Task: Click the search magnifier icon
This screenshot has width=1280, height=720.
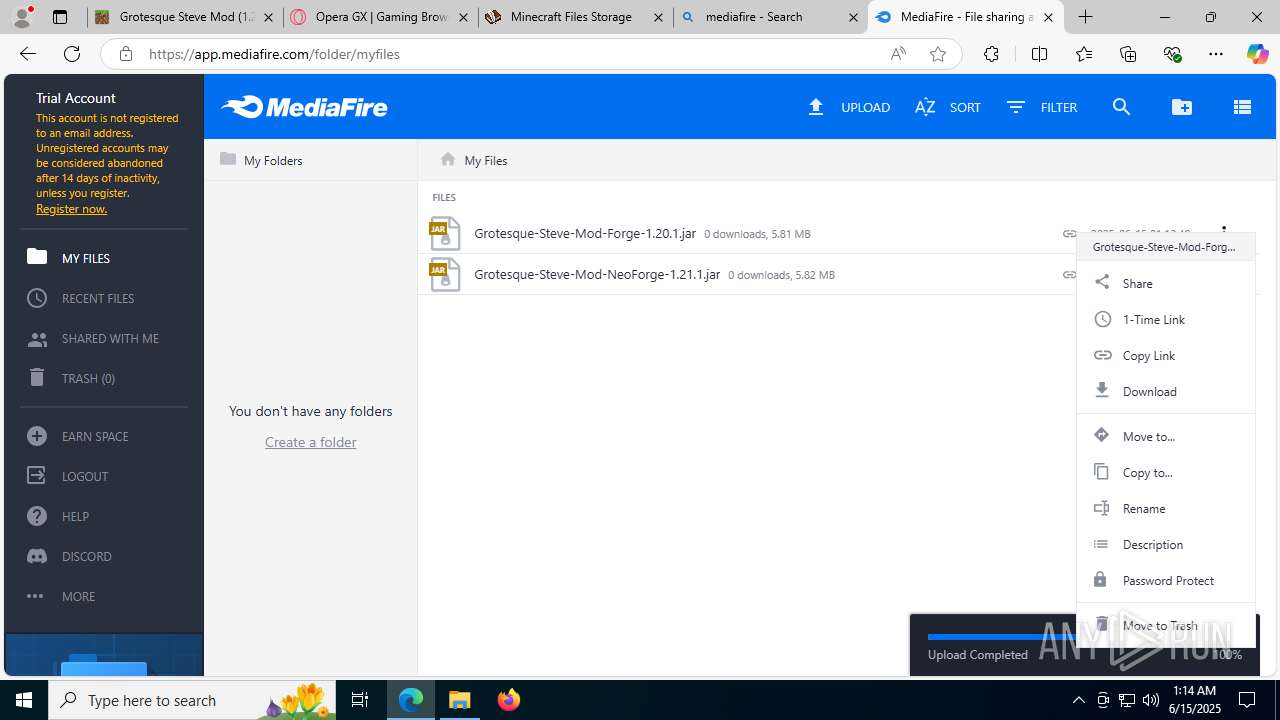Action: point(1121,107)
